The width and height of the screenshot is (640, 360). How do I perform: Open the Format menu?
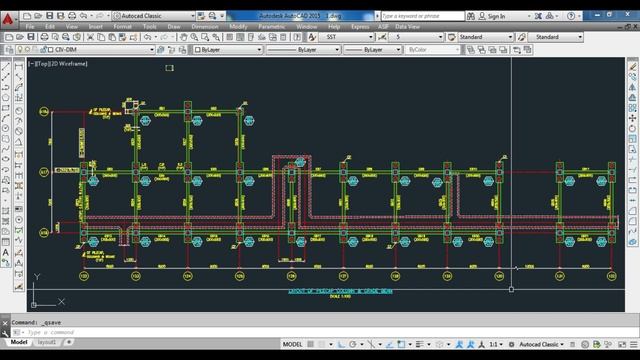122,27
